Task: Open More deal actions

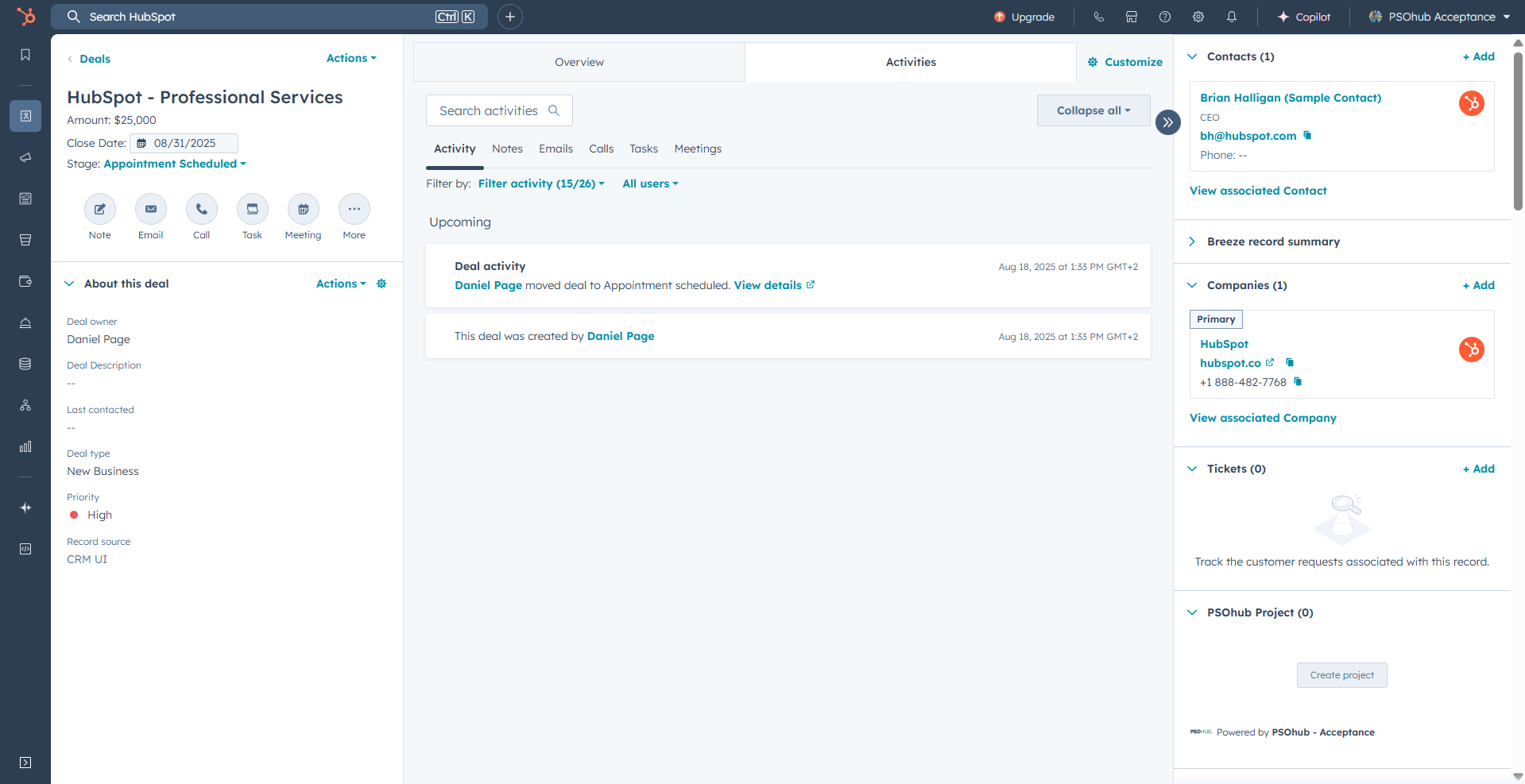Action: [x=354, y=210]
